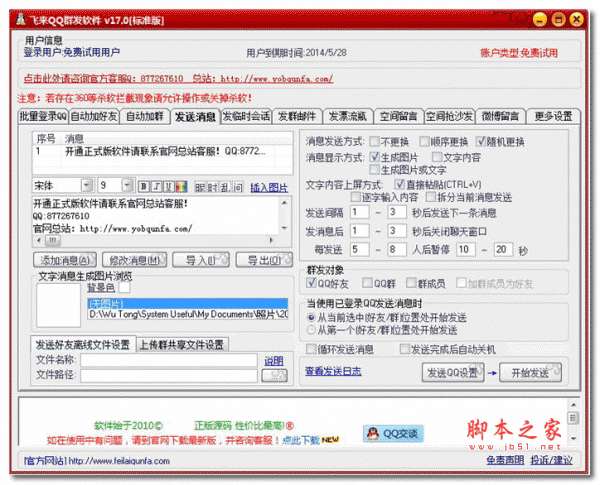Screen dimensions: 600x485
Task: Select the (无图片) list entry
Action: [x=188, y=304]
